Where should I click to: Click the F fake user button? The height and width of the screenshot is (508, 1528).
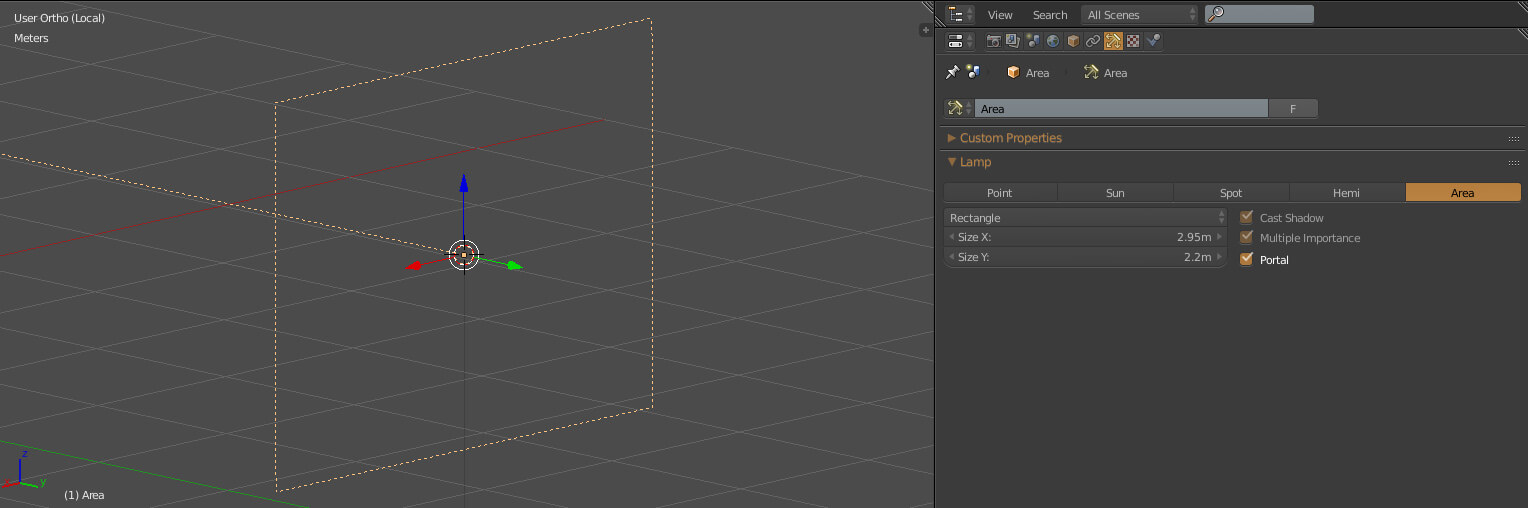(1293, 108)
